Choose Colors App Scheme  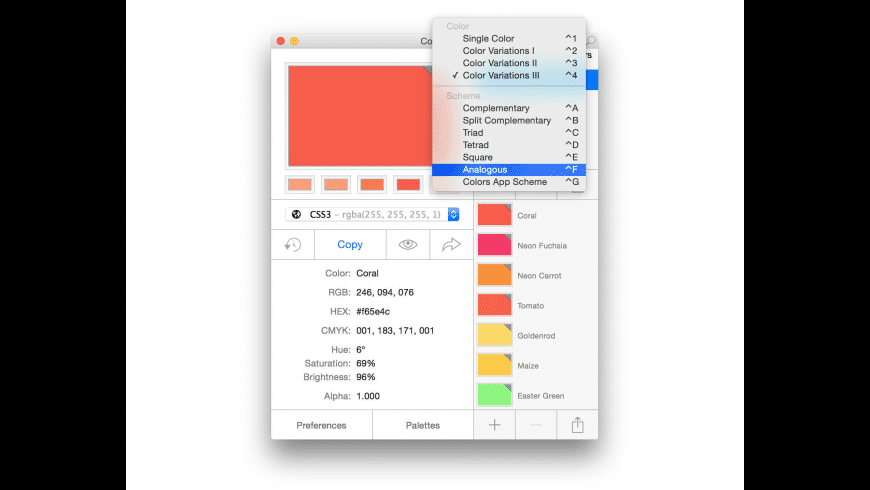509,181
